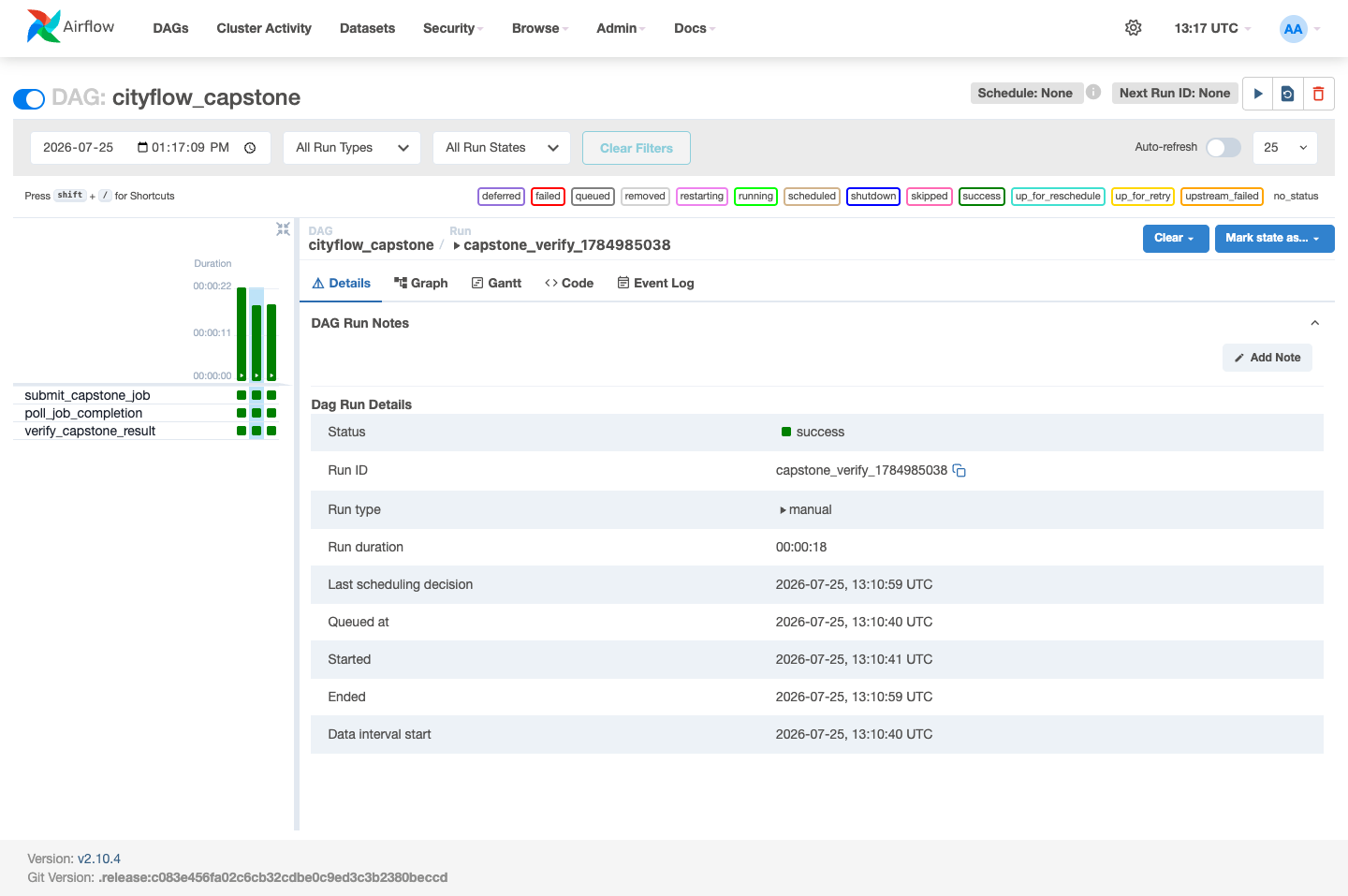
Task: Expand the Browse menu
Action: pyautogui.click(x=540, y=28)
